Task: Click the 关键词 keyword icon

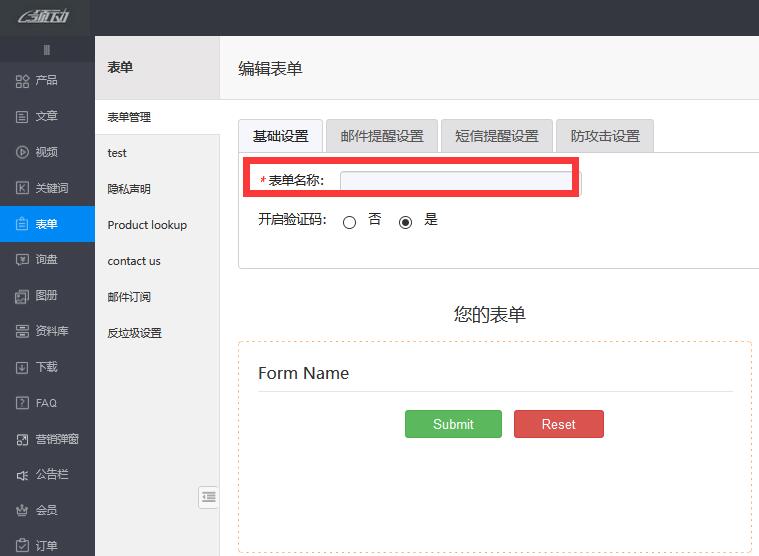Action: pos(22,188)
